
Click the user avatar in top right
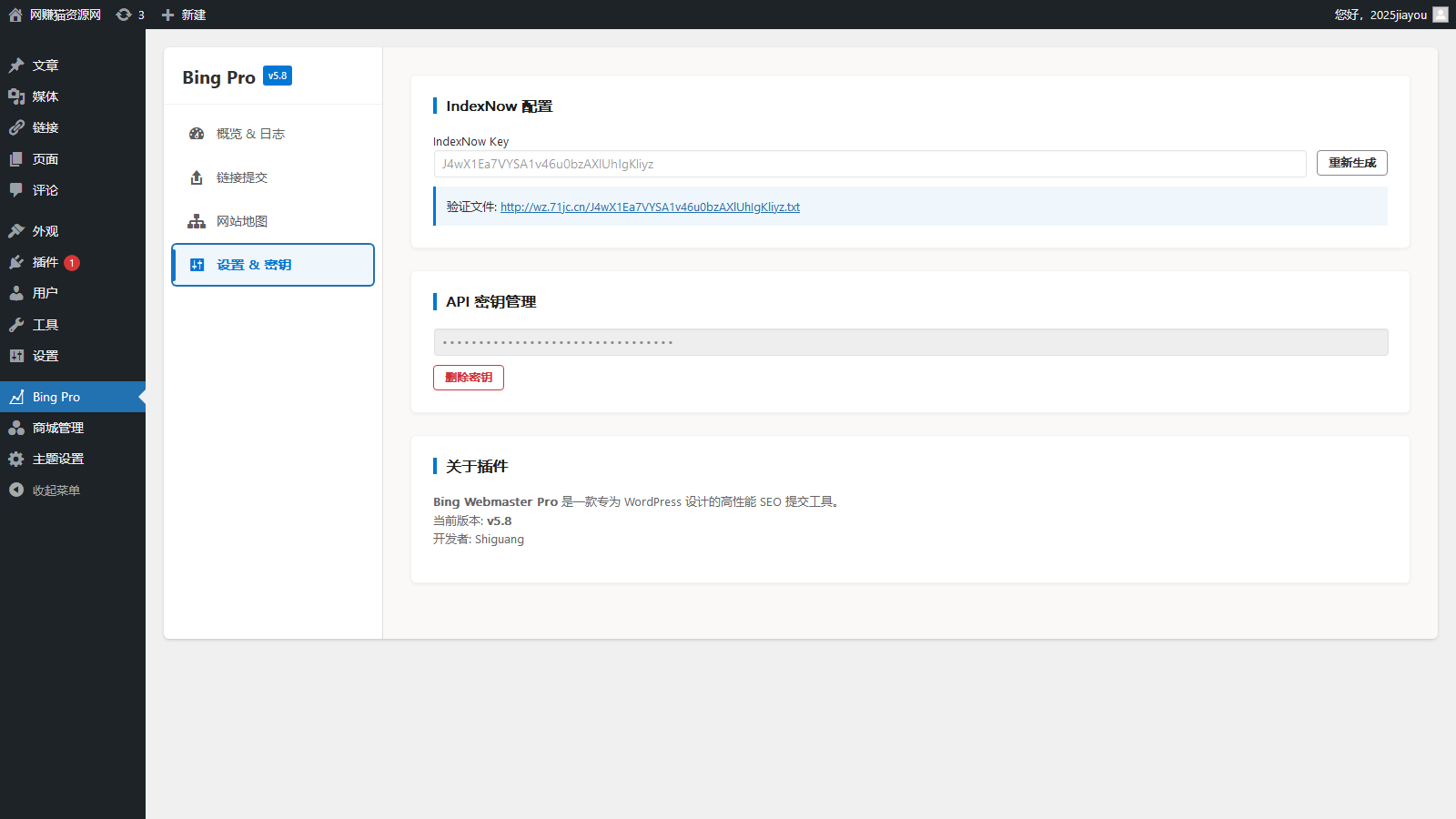1441,15
